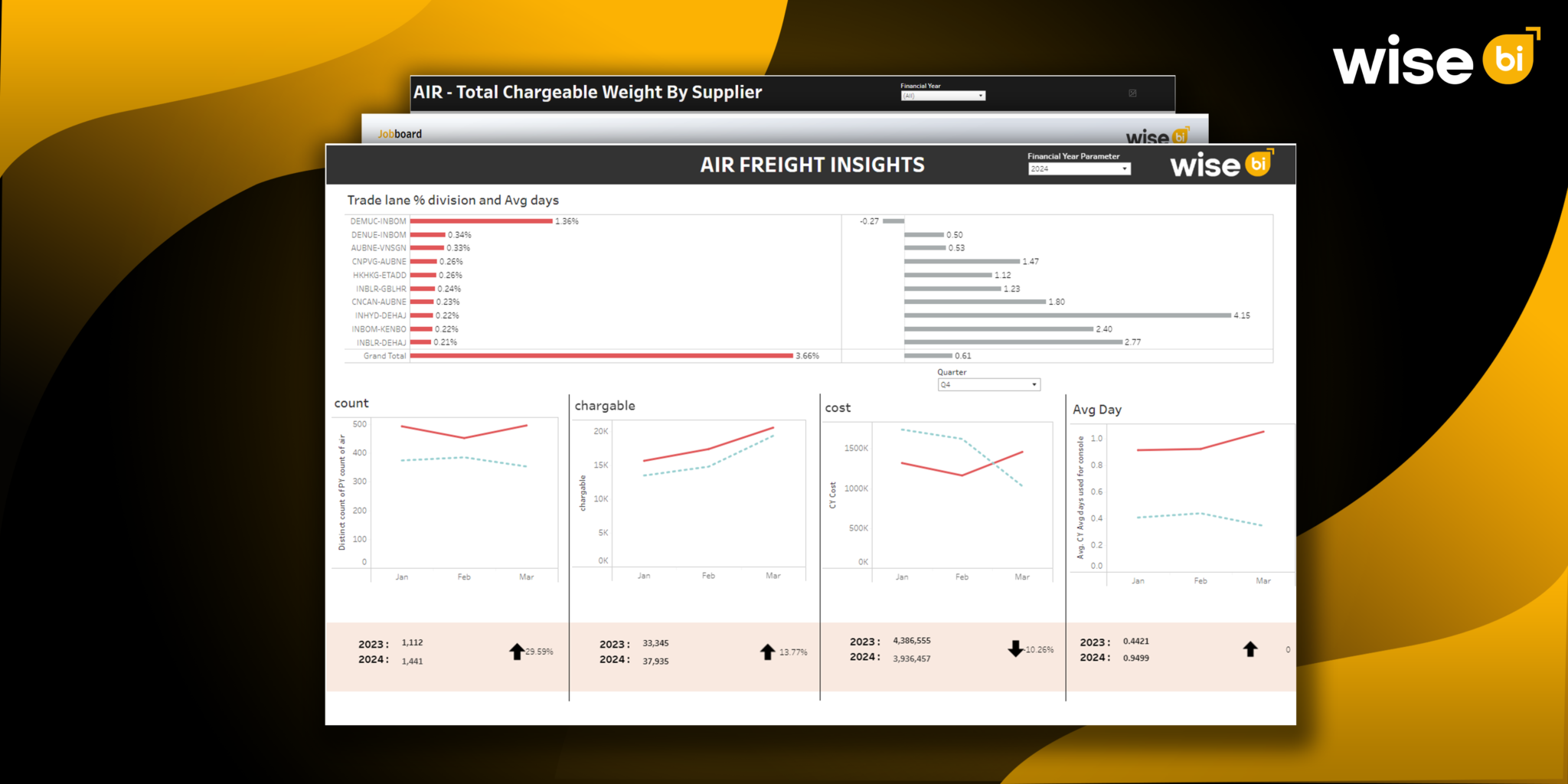Click the upward arrow beside the 13.77% chargeable change
Screen dimensions: 1568x784
pyautogui.click(x=767, y=651)
